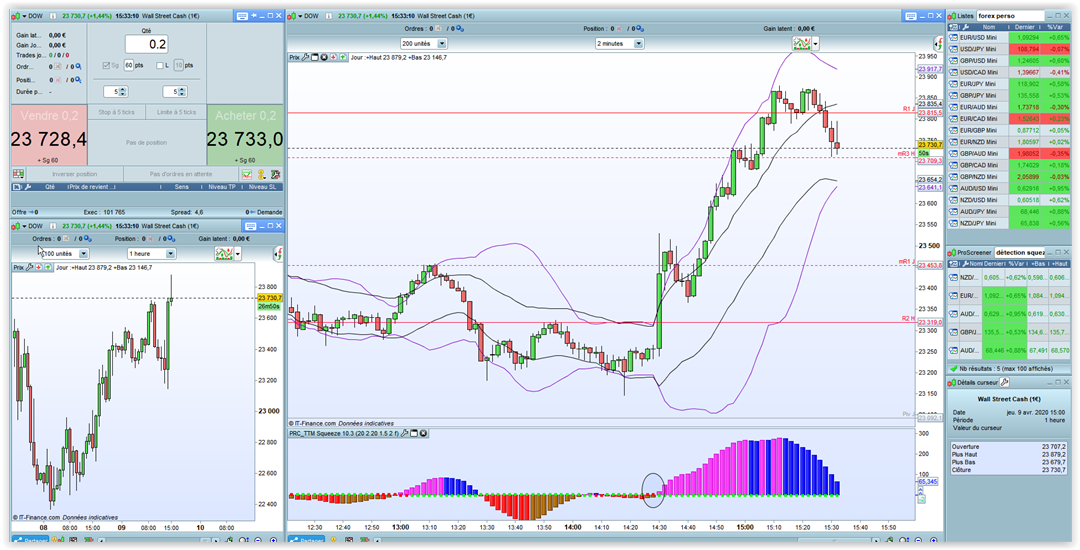Click the détection squeeze ProScreener name field
Viewport: 1080px width, 550px height.
coord(1019,253)
